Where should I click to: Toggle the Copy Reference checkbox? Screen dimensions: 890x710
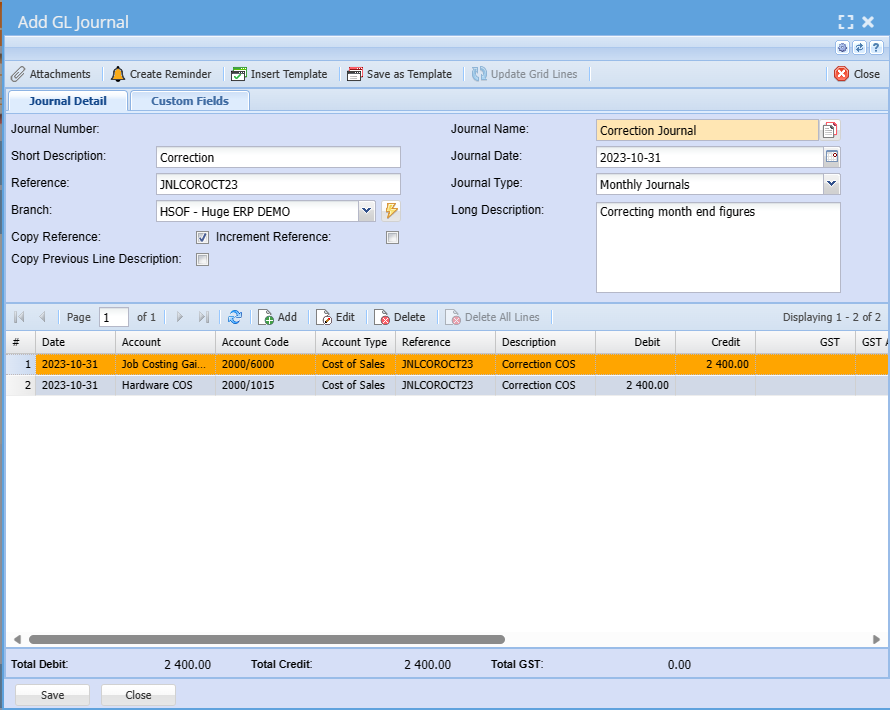tap(202, 238)
